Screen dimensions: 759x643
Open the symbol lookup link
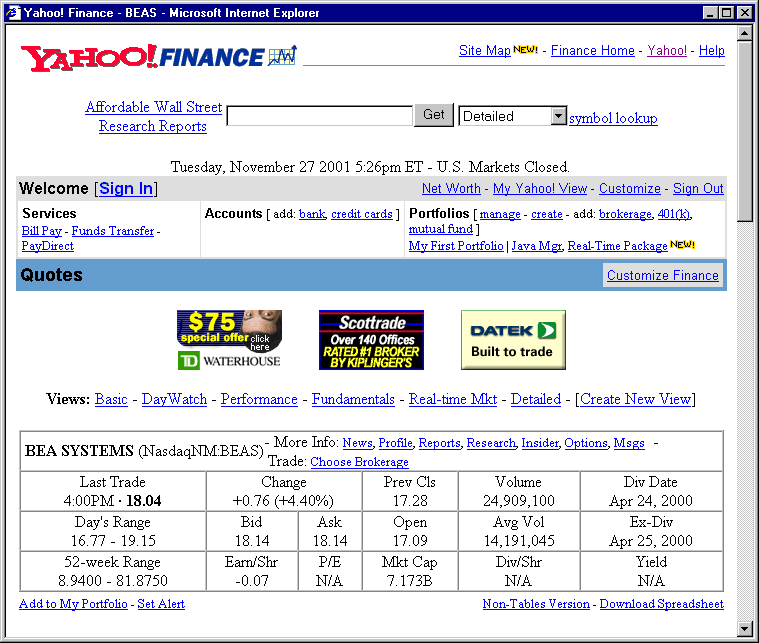tap(613, 118)
